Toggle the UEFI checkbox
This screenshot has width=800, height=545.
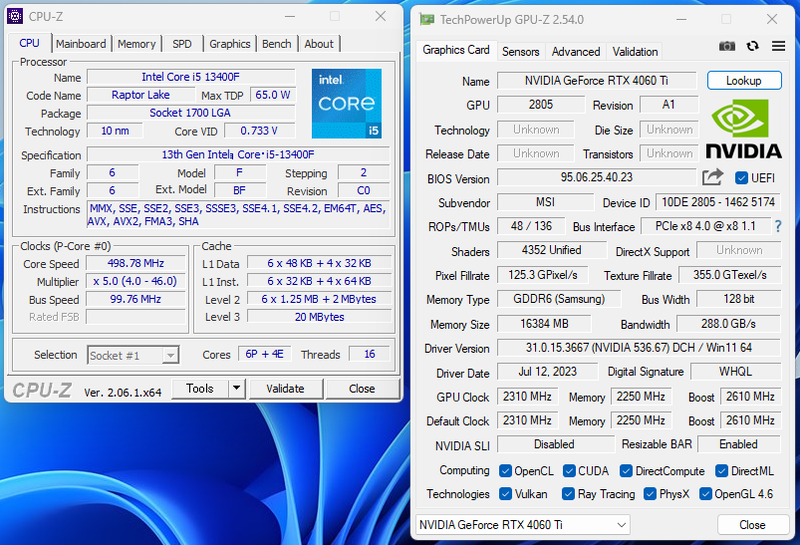(x=741, y=178)
